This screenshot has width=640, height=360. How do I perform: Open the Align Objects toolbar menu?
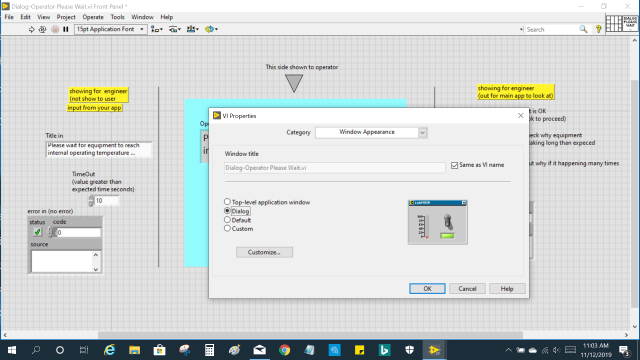tap(157, 29)
